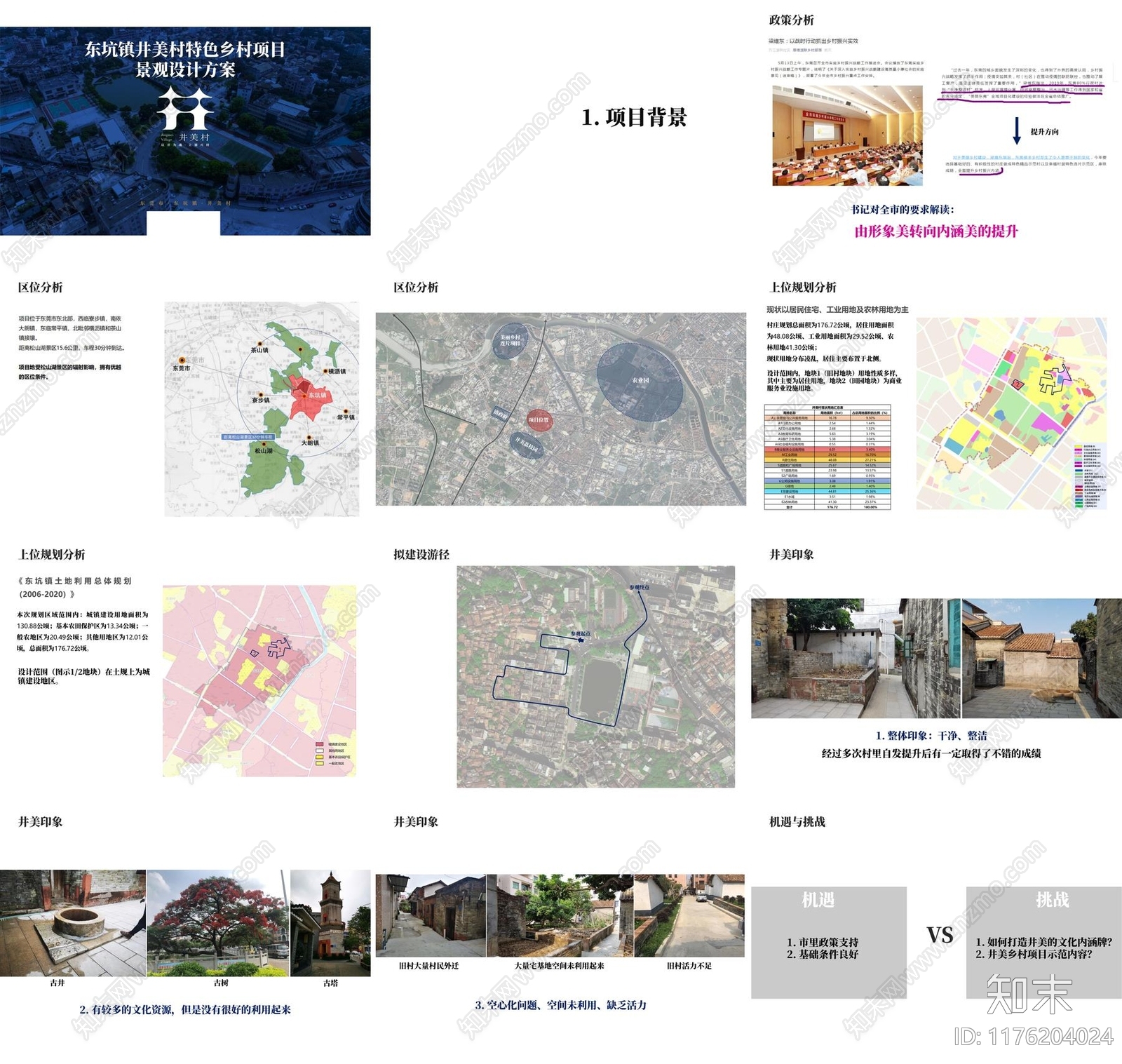Screen dimensions: 1122x1064
Task: Open the multicolor land use planning map
Action: tap(1011, 414)
